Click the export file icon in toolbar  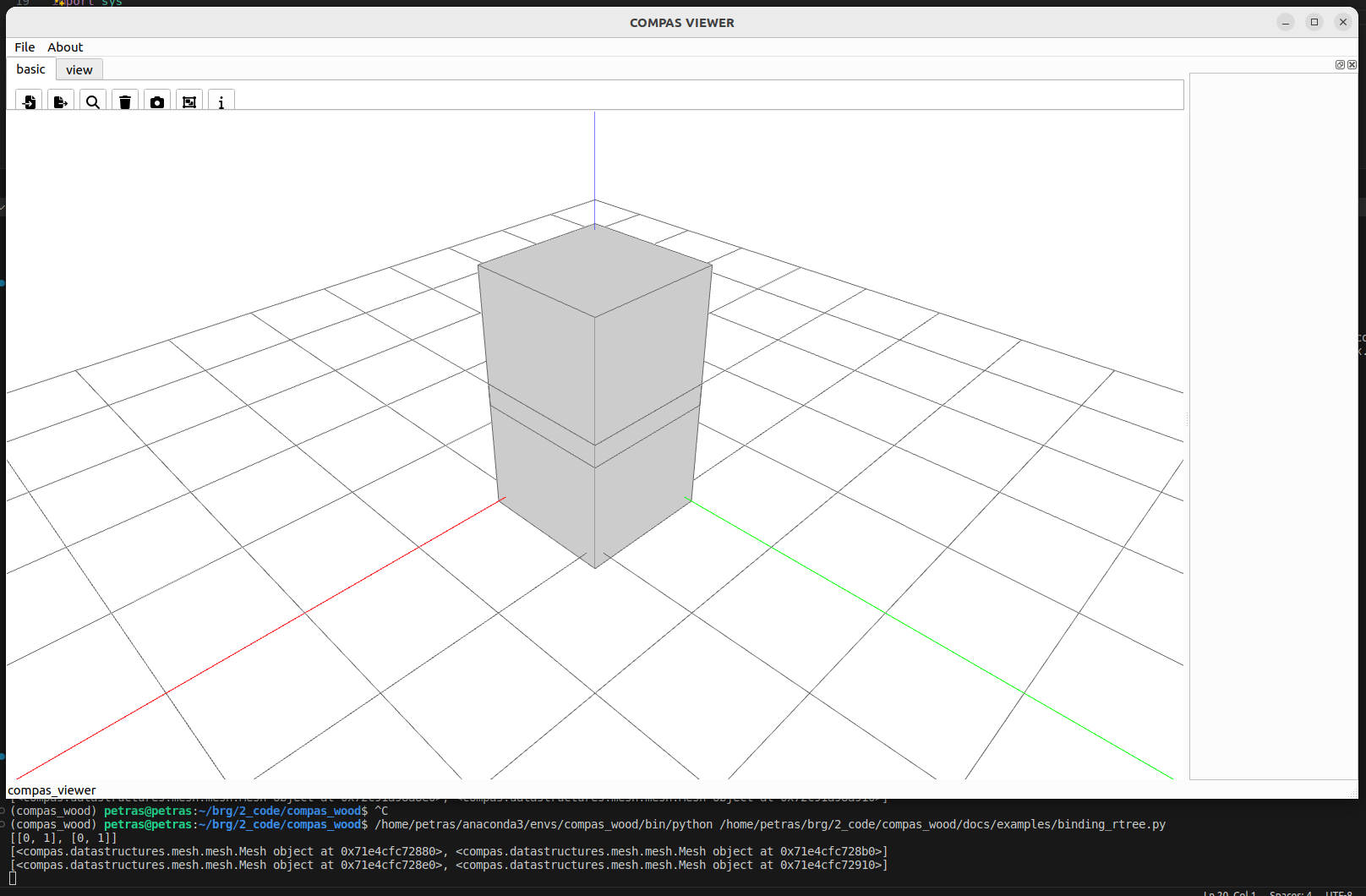[61, 101]
